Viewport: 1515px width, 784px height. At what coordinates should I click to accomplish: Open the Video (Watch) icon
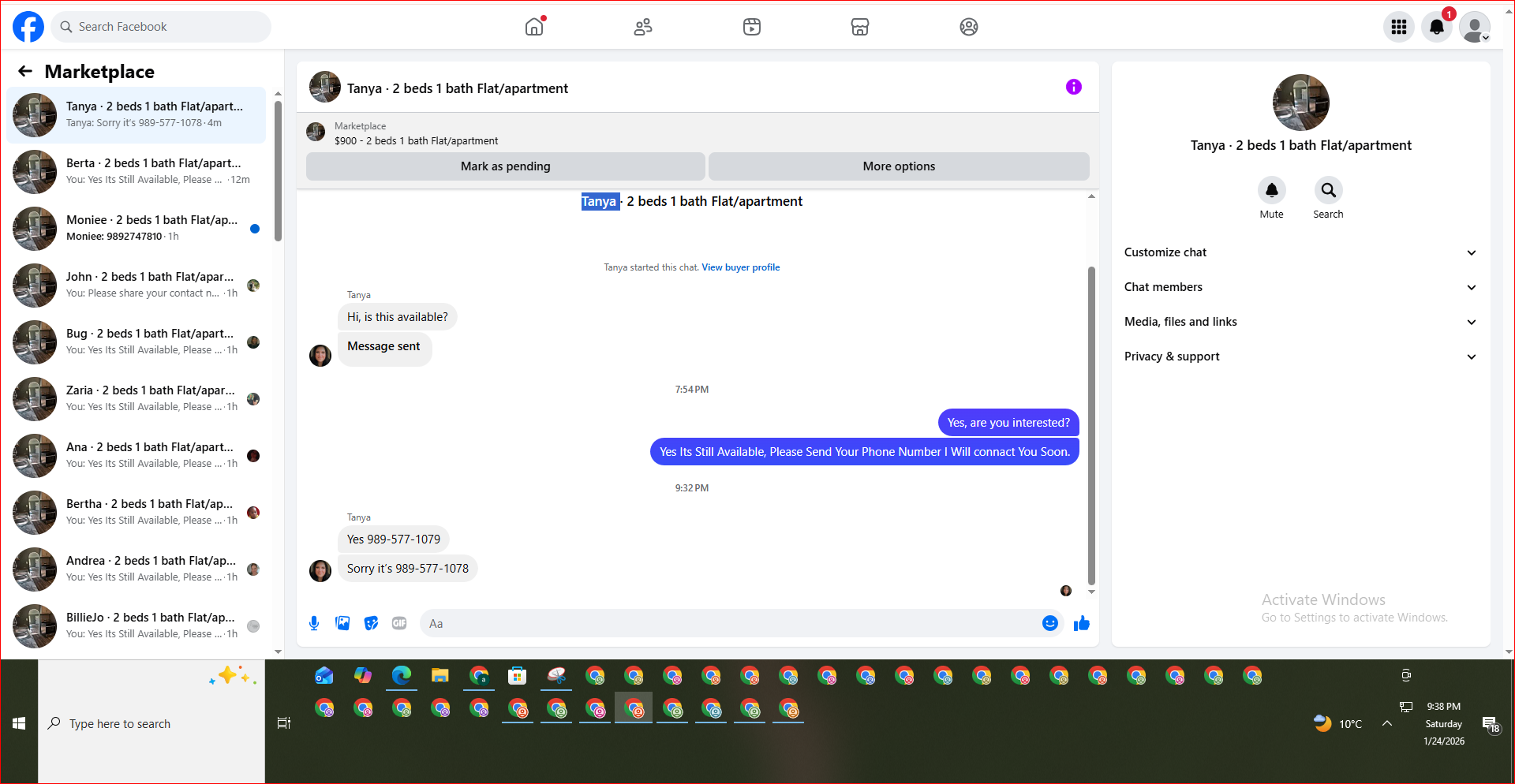tap(752, 27)
